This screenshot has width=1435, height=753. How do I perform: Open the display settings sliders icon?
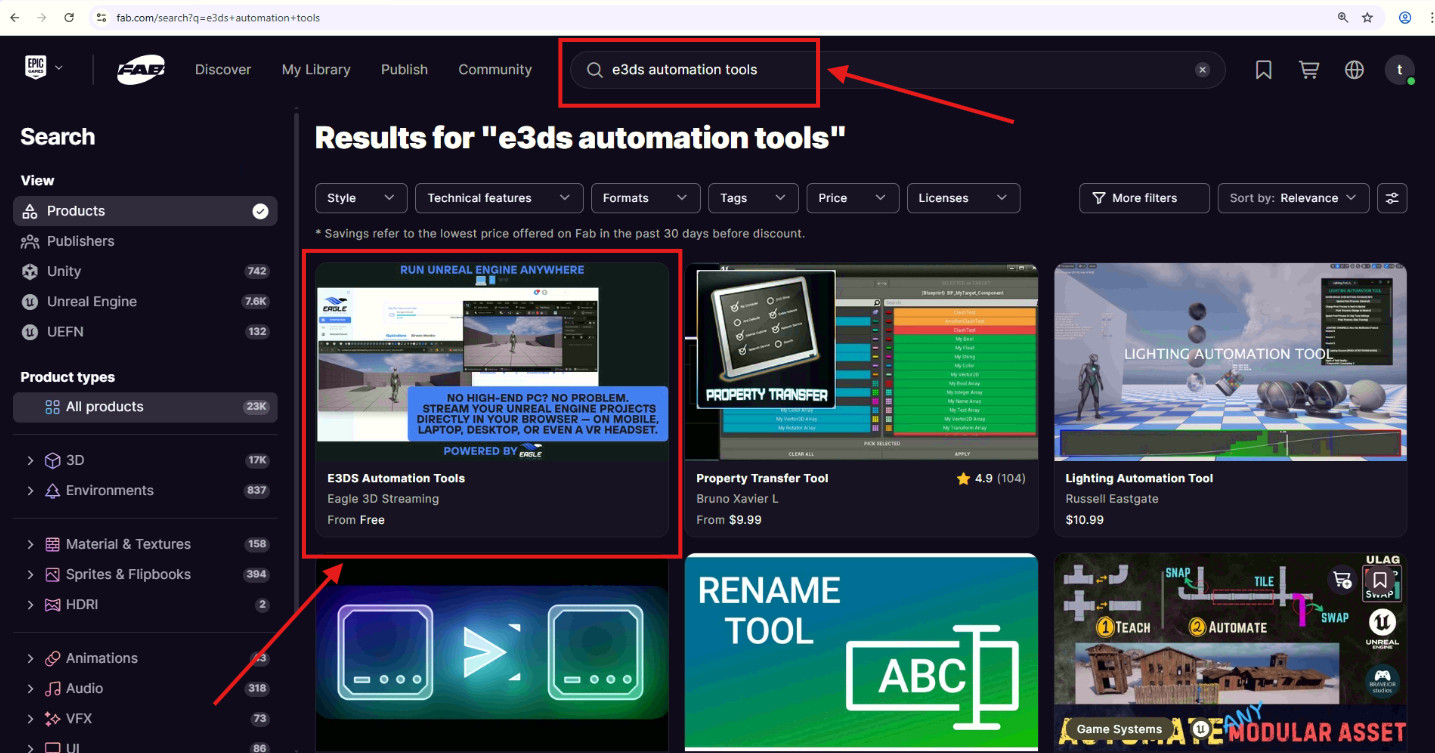tap(1391, 198)
